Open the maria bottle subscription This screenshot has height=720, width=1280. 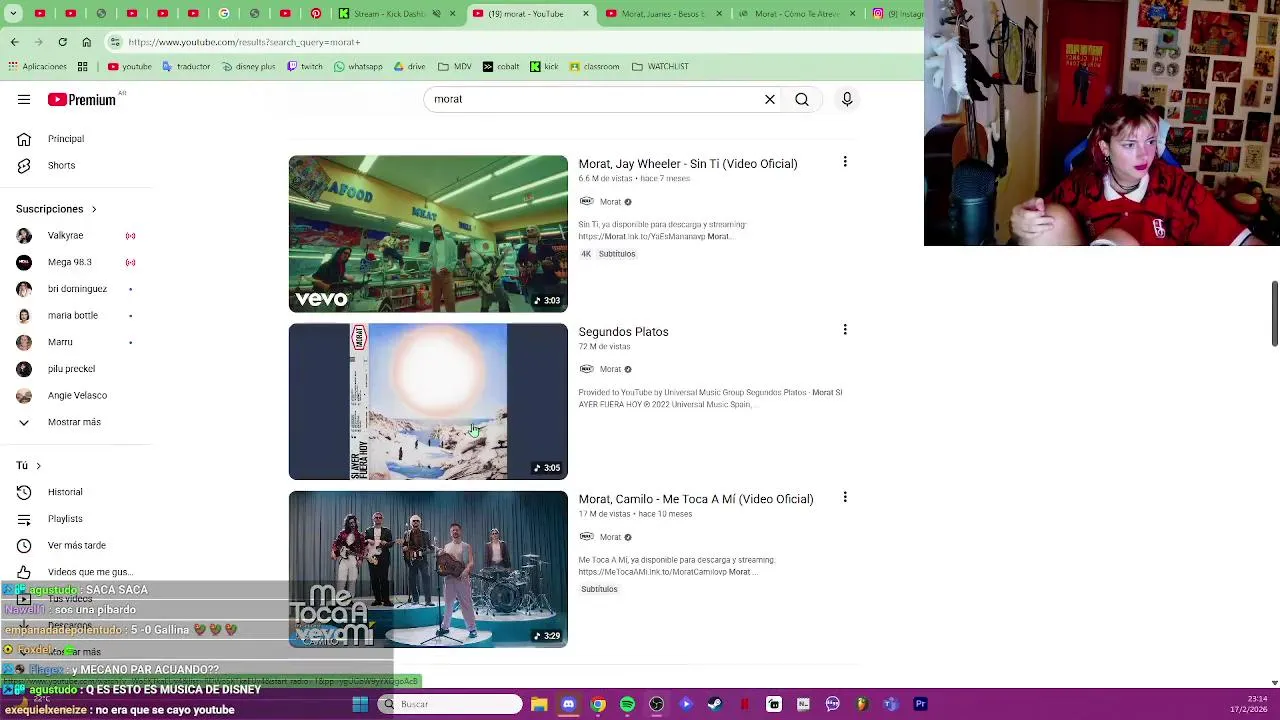pyautogui.click(x=72, y=316)
